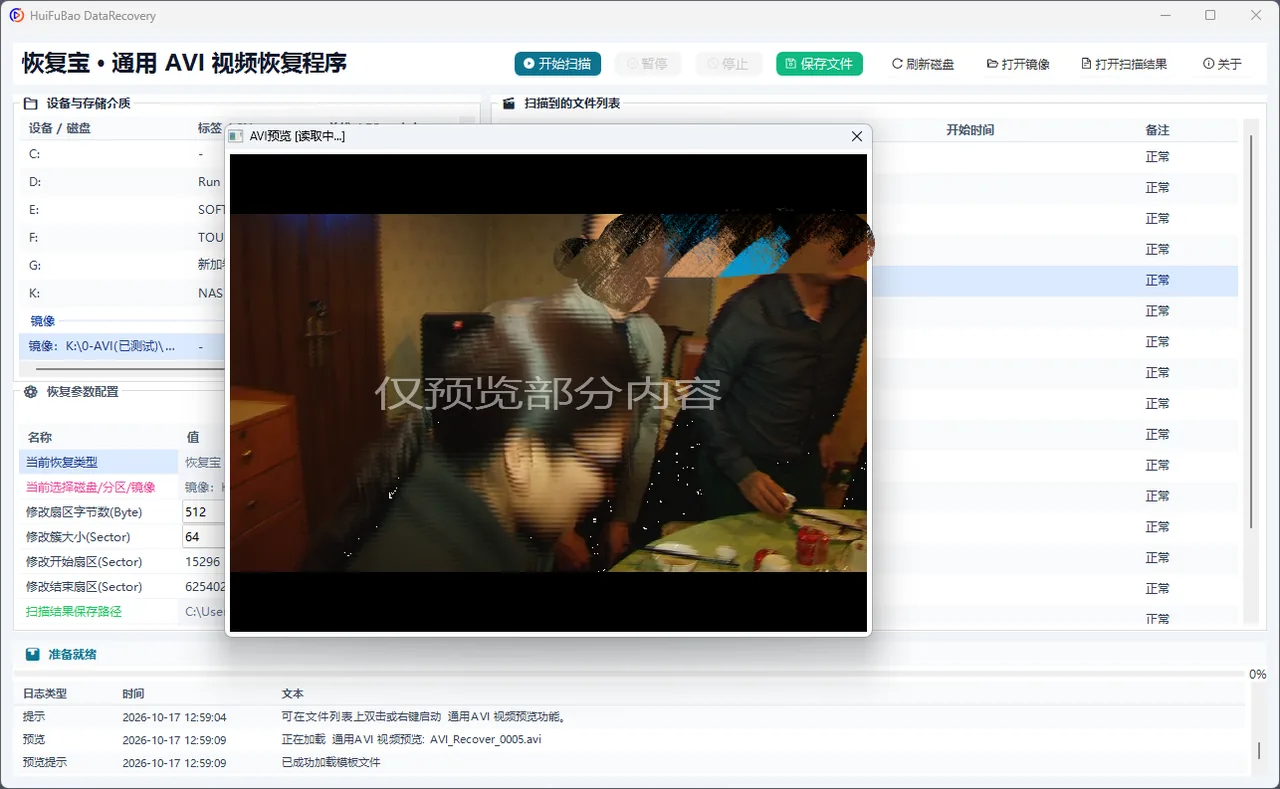
Task: Click the 修改扇区字节数(Byte) label
Action: (x=84, y=512)
